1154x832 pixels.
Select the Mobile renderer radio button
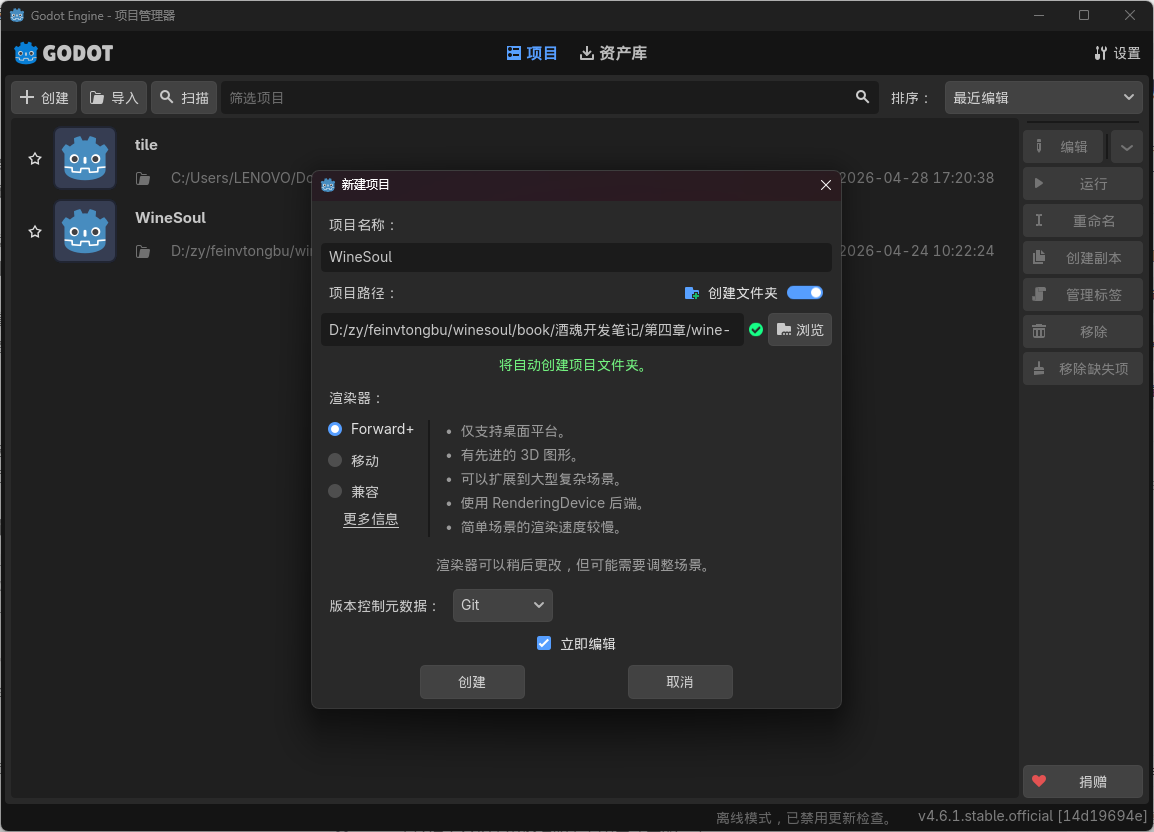[x=335, y=460]
